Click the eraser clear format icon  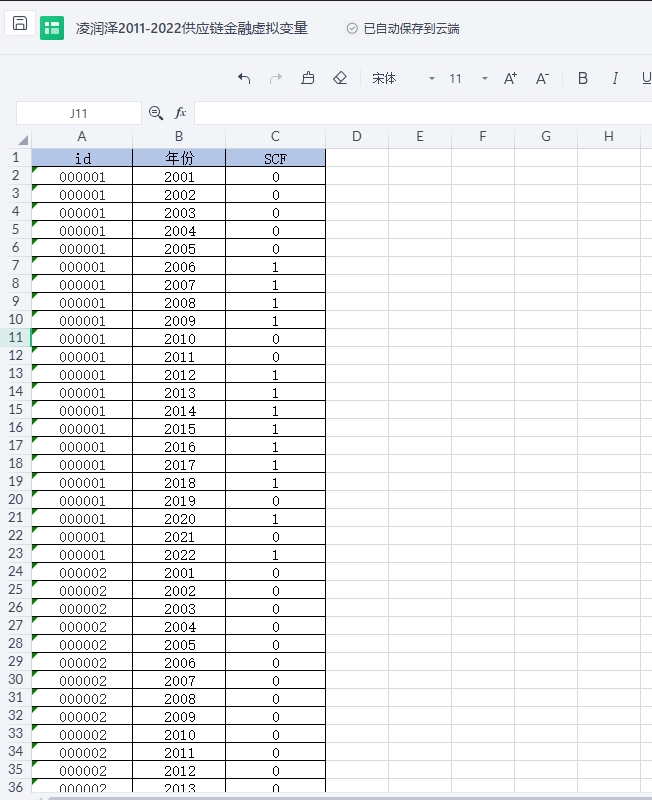point(340,78)
